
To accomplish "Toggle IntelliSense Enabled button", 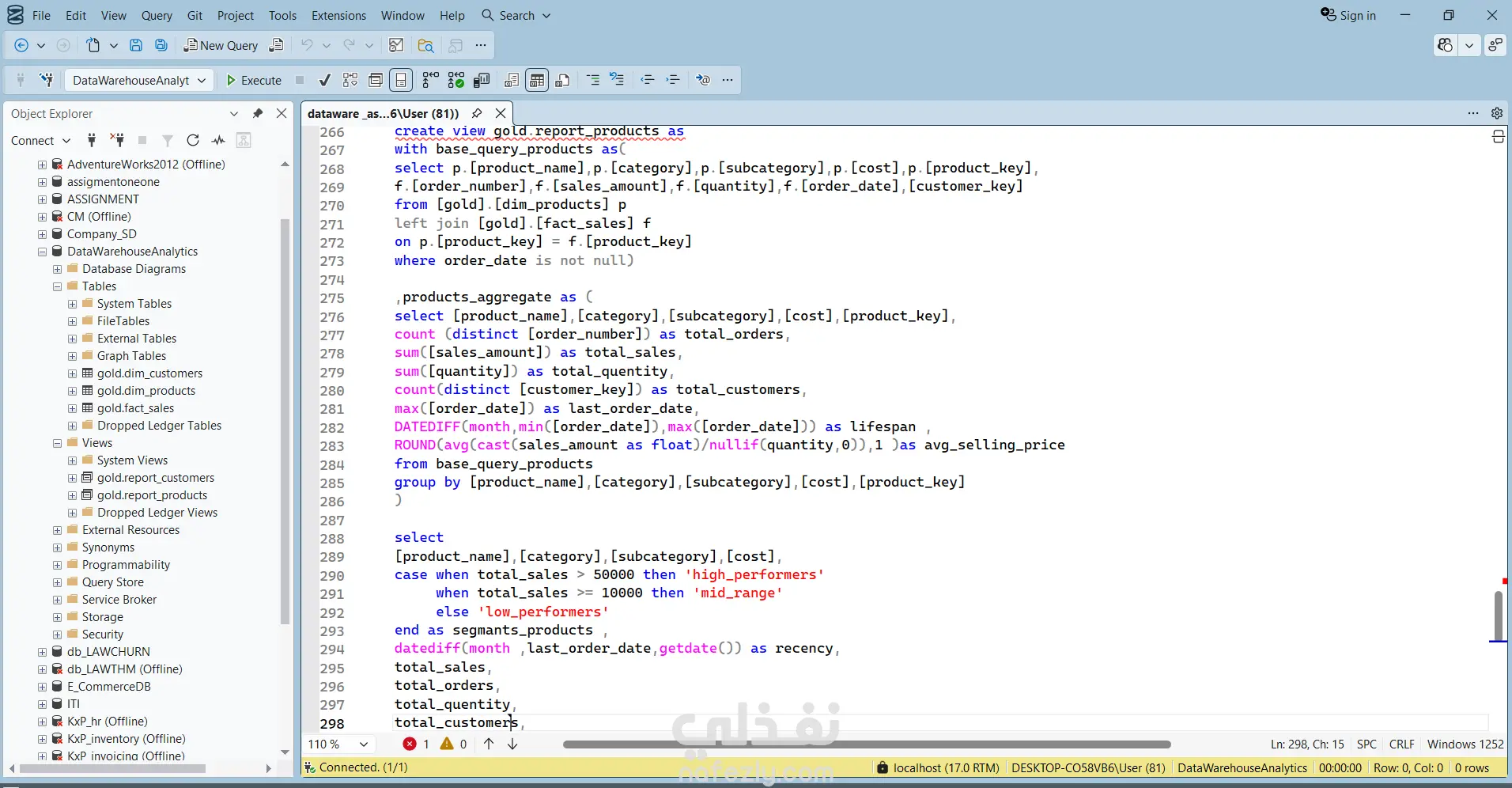I will [401, 80].
